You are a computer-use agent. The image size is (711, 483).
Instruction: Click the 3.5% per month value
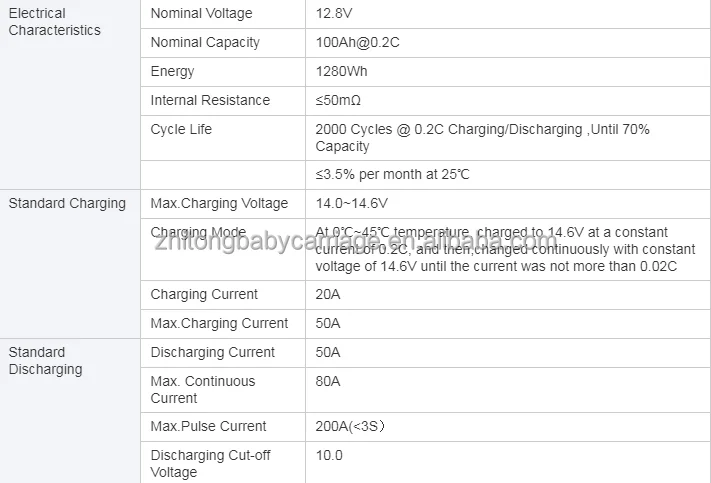coord(392,175)
